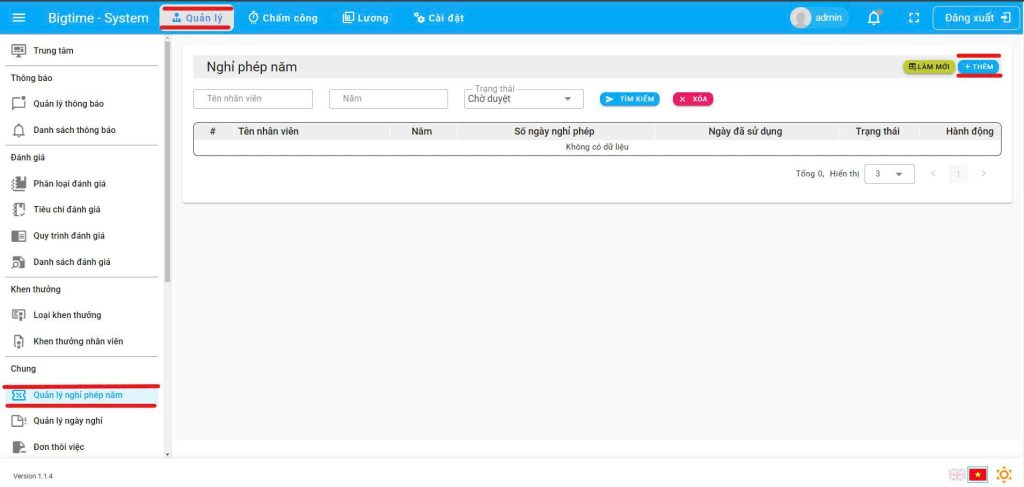This screenshot has width=1024, height=487.
Task: Expand the Trạng thái dropdown
Action: (525, 99)
